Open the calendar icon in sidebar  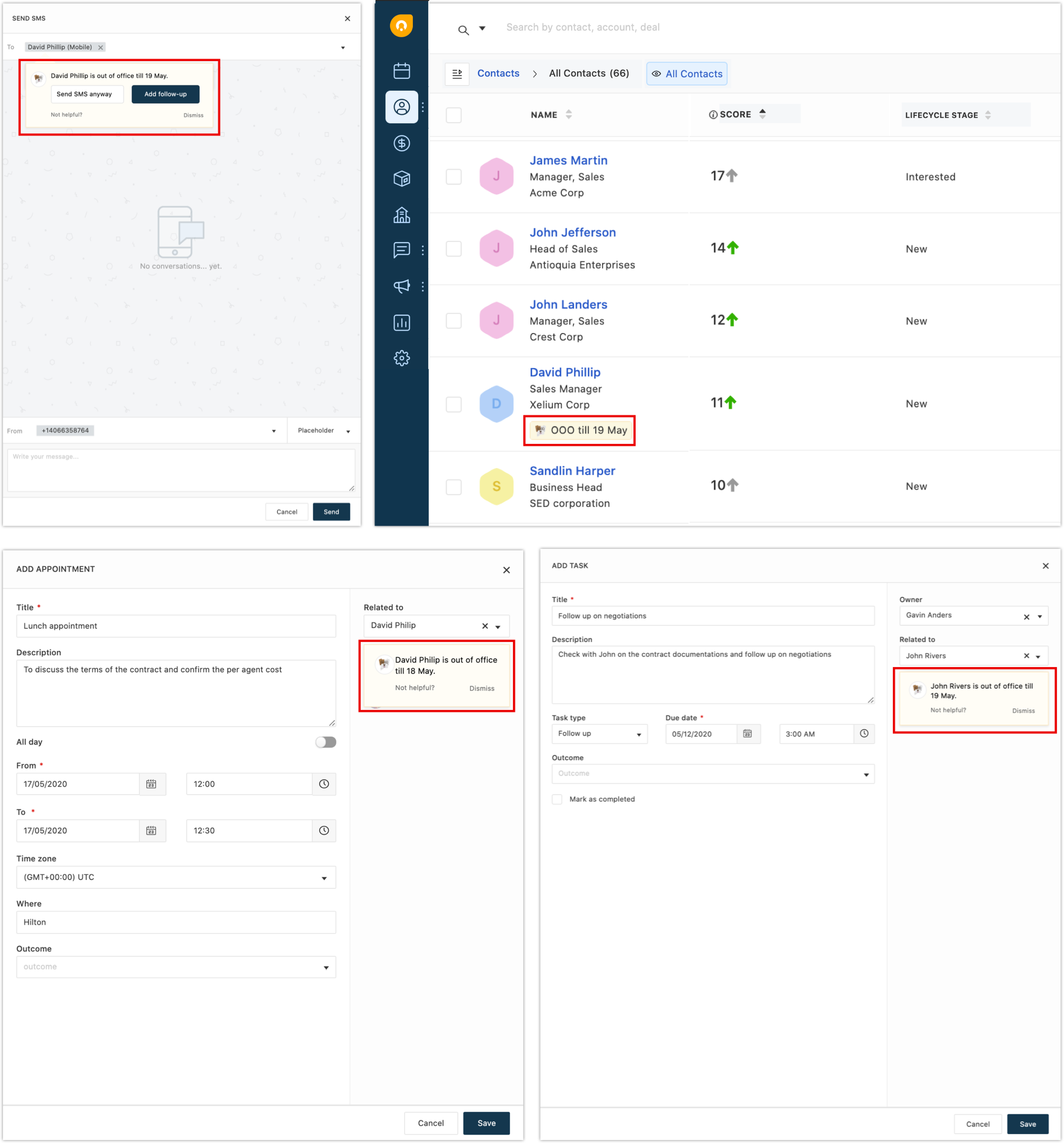click(401, 71)
